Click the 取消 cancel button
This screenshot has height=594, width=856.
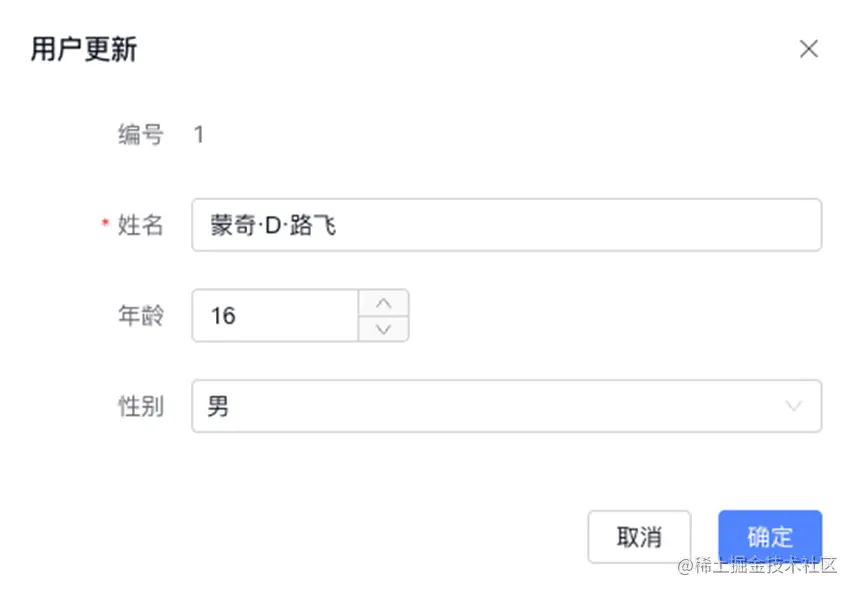(x=639, y=536)
